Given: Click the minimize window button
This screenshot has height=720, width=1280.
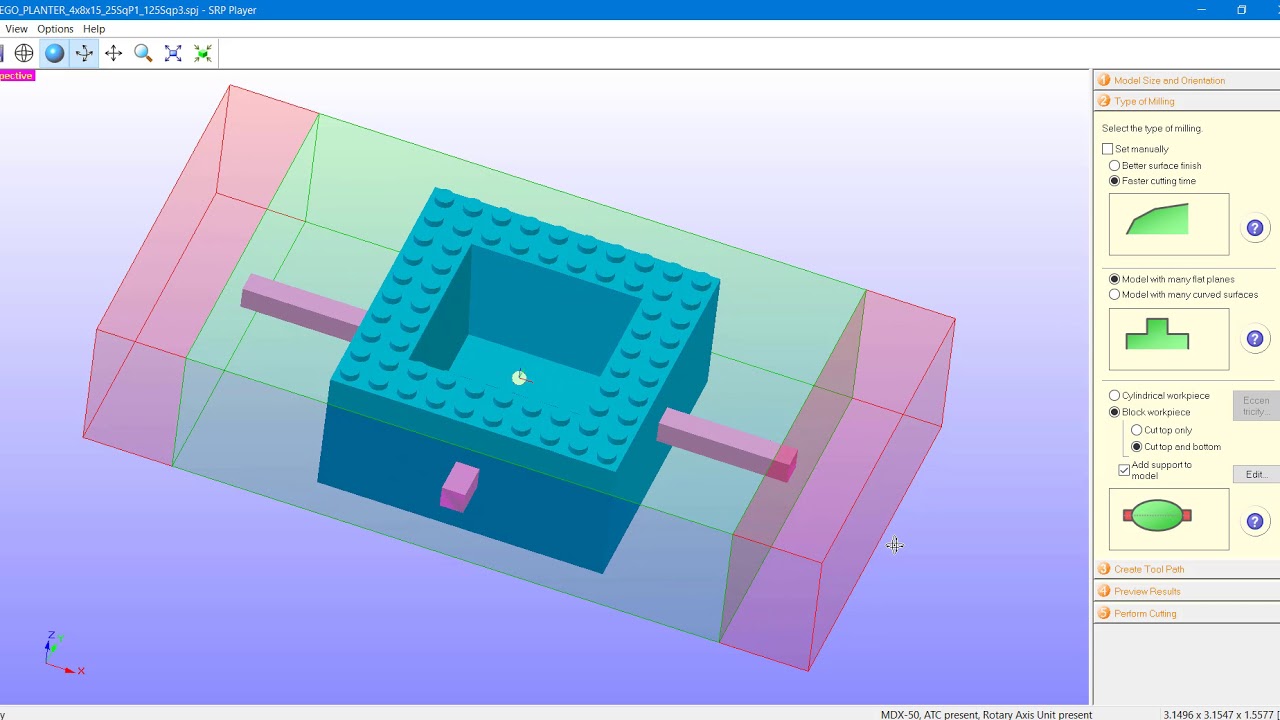Looking at the screenshot, I should point(1201,10).
